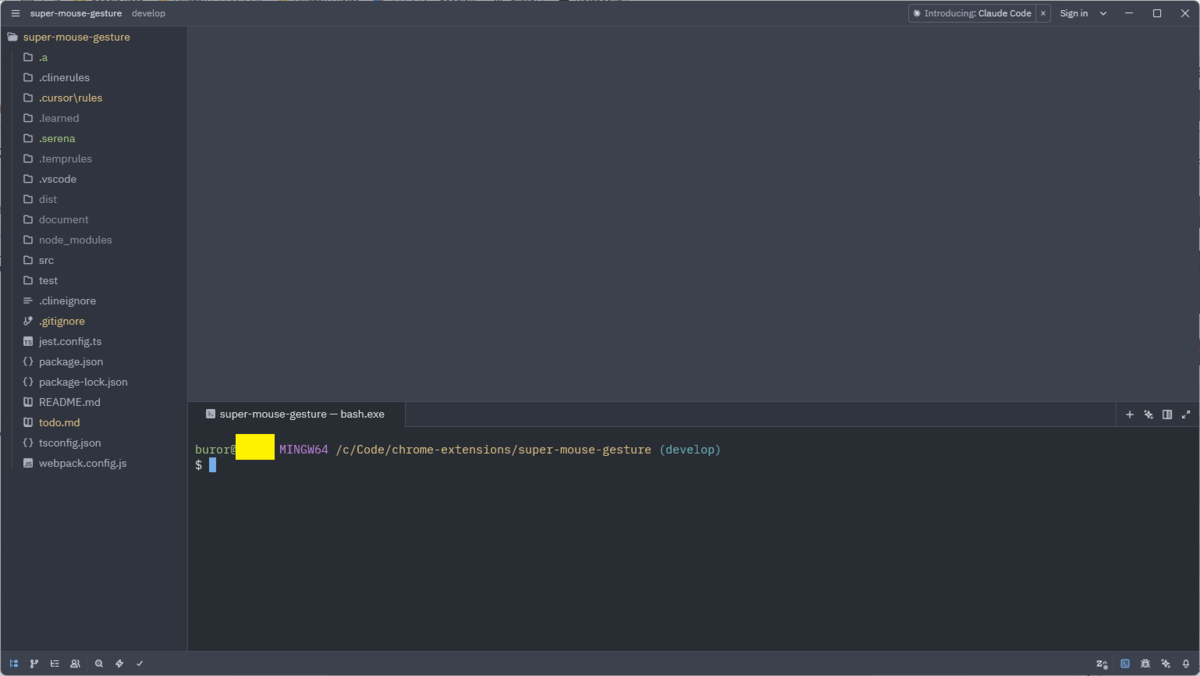1200x676 pixels.
Task: Click the edit prediction Z icon
Action: (x=1102, y=663)
